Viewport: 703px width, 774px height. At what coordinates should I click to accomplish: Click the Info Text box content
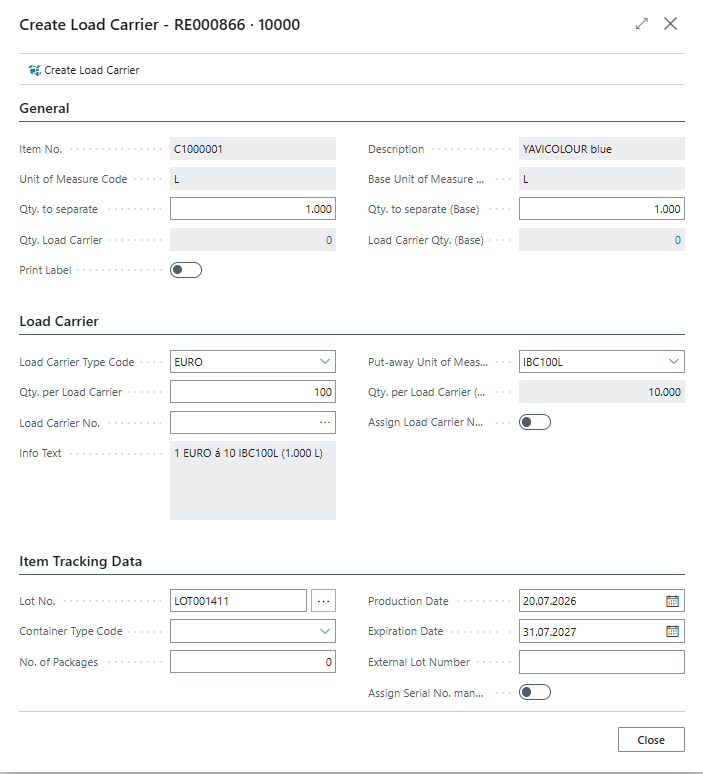point(253,480)
